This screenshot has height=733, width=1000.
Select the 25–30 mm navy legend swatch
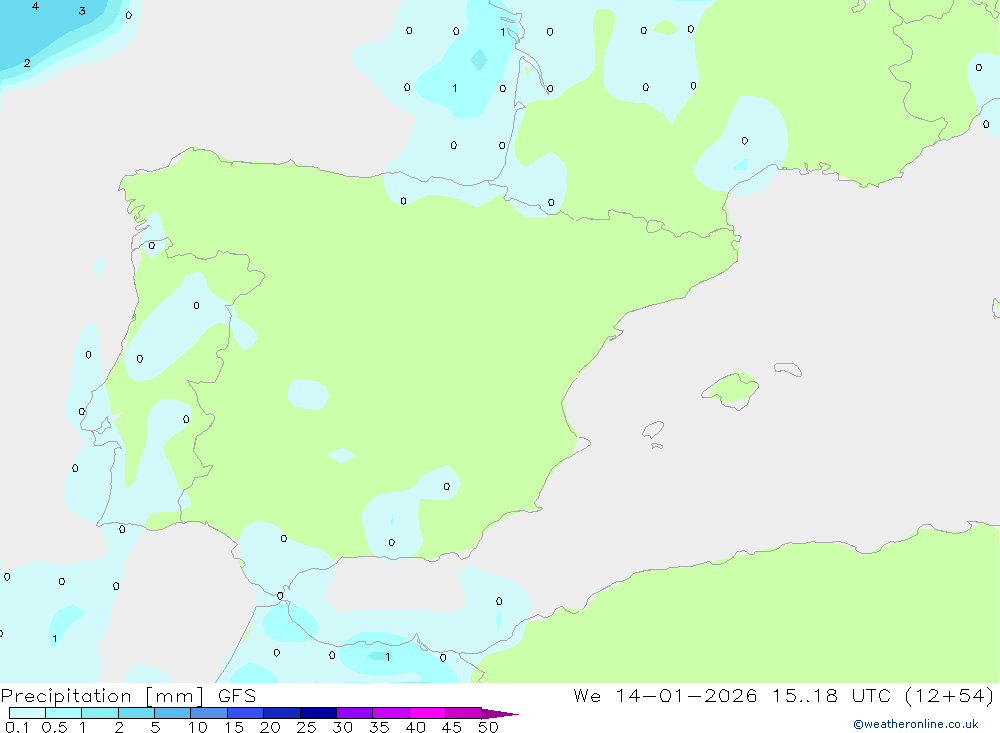click(318, 713)
